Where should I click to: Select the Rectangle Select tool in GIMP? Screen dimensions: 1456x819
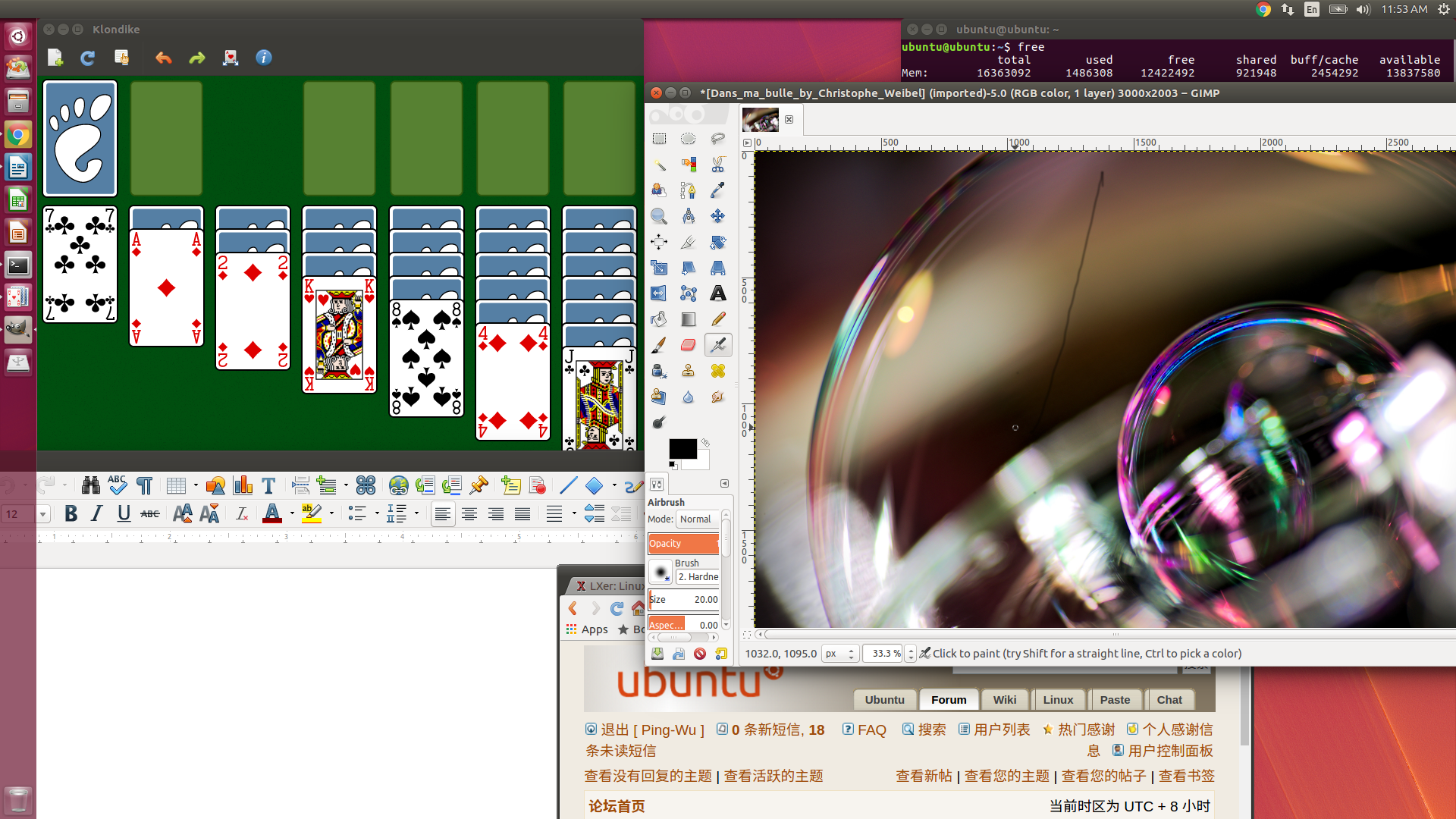coord(659,139)
